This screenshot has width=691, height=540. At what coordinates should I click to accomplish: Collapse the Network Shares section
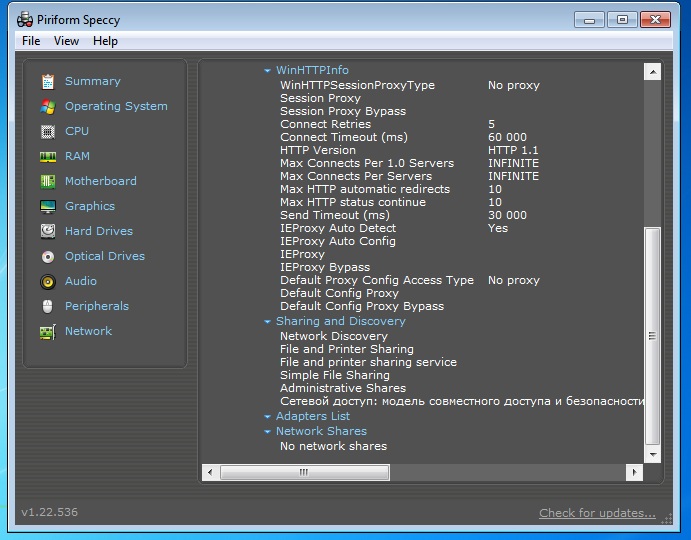[x=268, y=432]
